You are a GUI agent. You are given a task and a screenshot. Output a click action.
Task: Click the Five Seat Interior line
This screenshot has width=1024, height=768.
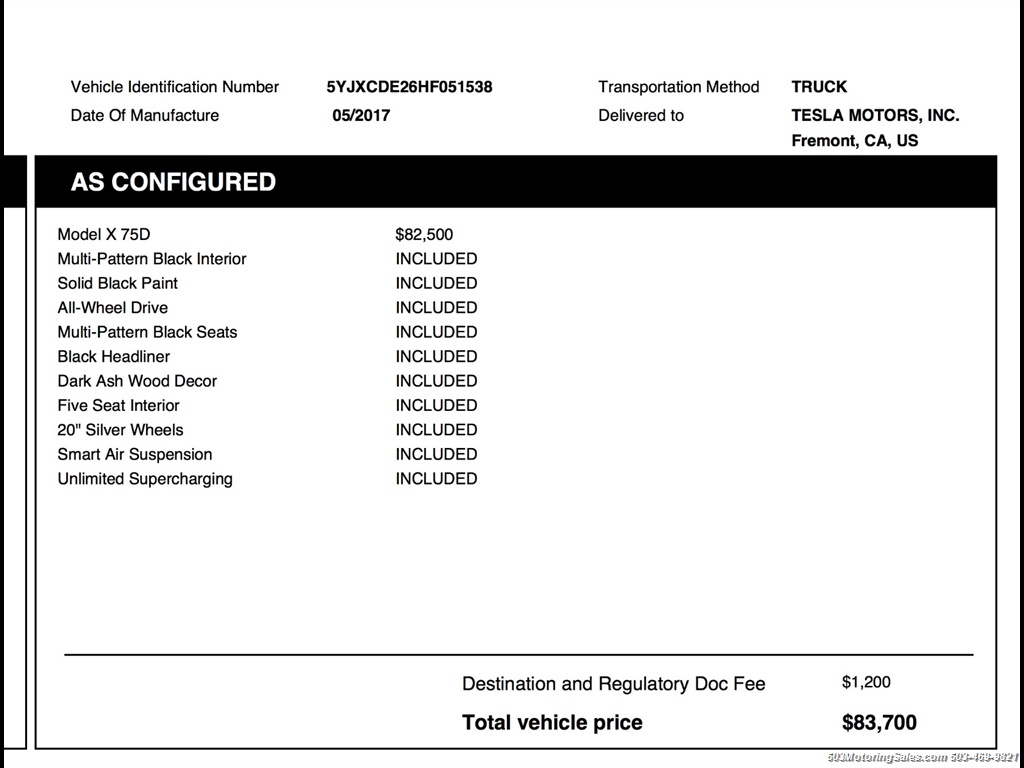coord(119,406)
